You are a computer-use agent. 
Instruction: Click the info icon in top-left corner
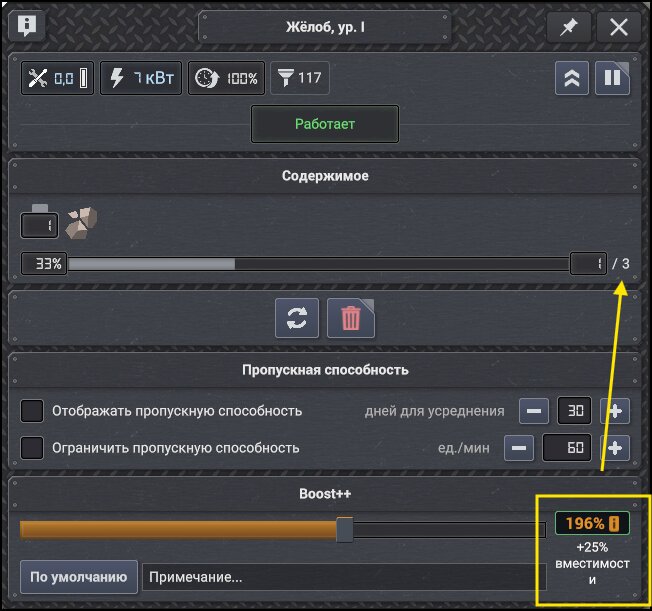pyautogui.click(x=27, y=26)
